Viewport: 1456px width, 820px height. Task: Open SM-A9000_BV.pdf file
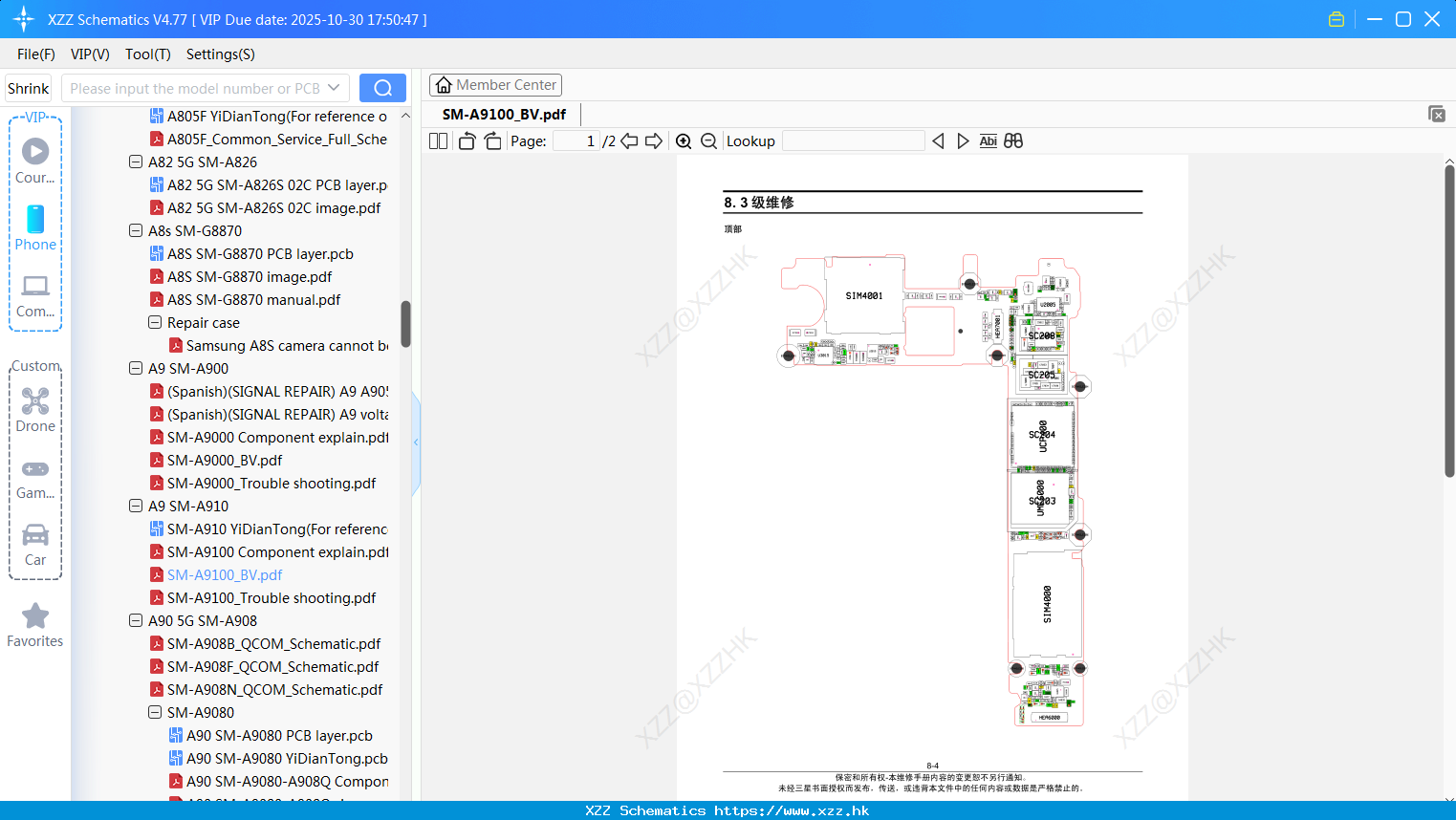point(225,460)
